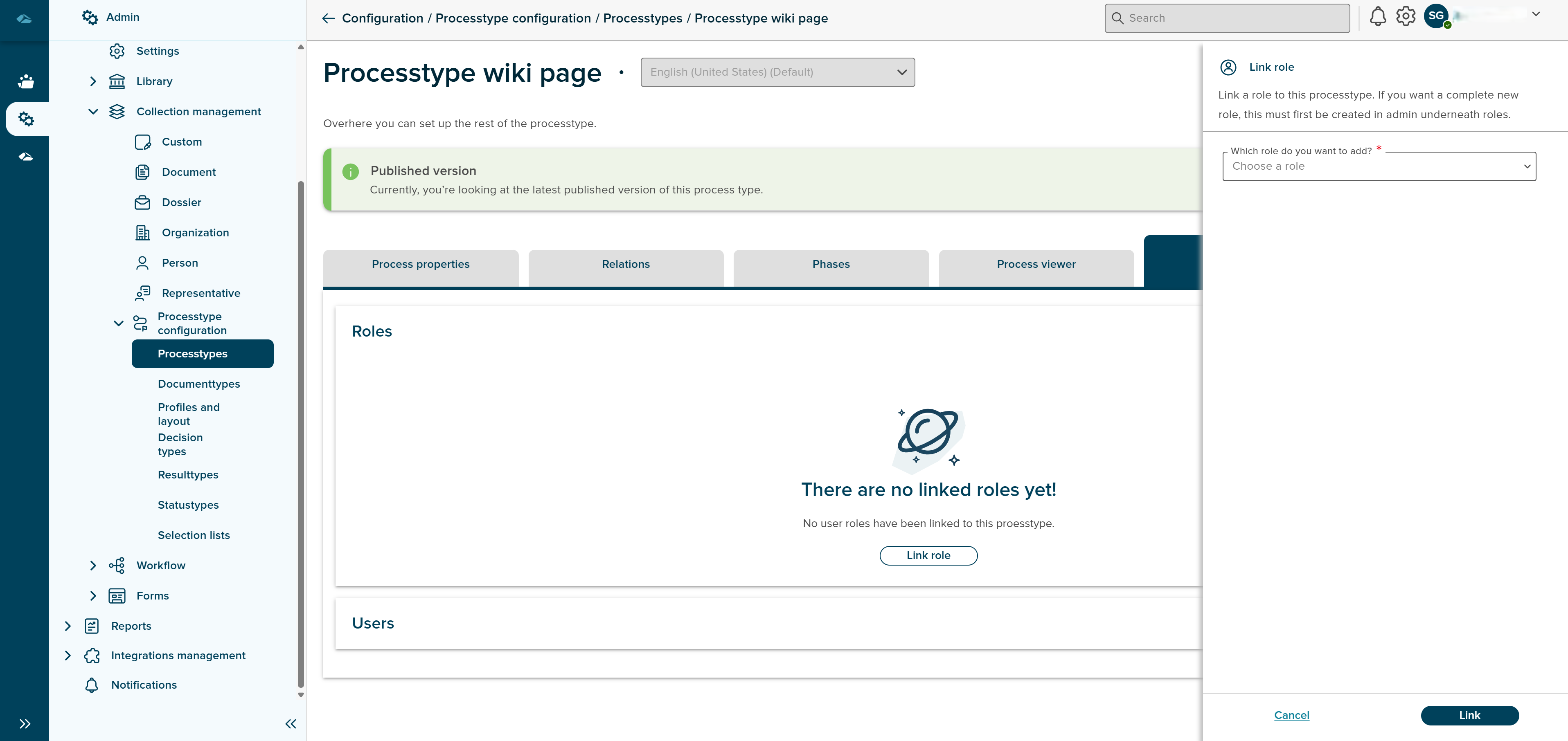
Task: Click the notifications bell icon in header
Action: (x=1377, y=17)
